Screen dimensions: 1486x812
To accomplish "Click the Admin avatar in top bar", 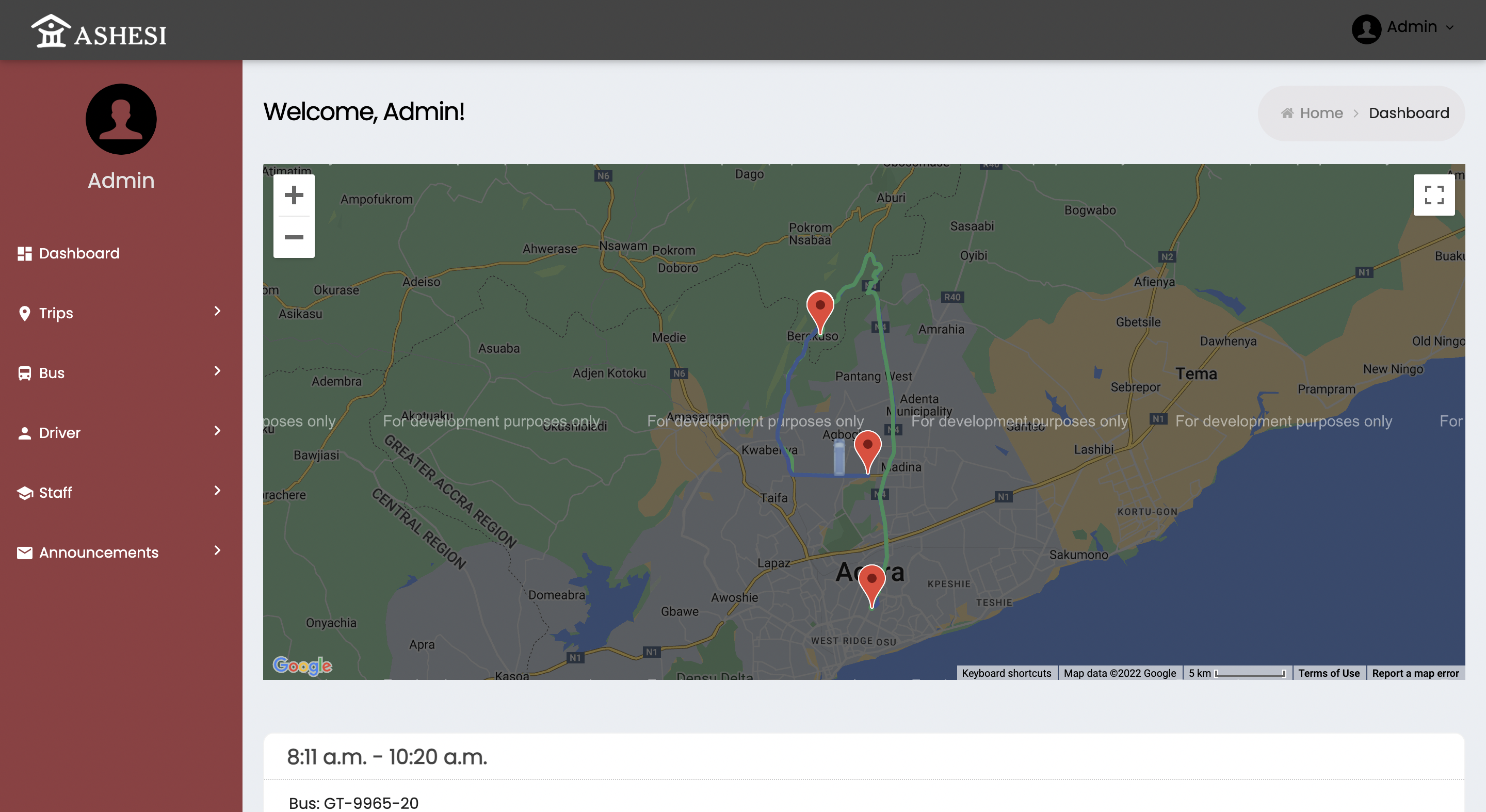I will pos(1366,28).
